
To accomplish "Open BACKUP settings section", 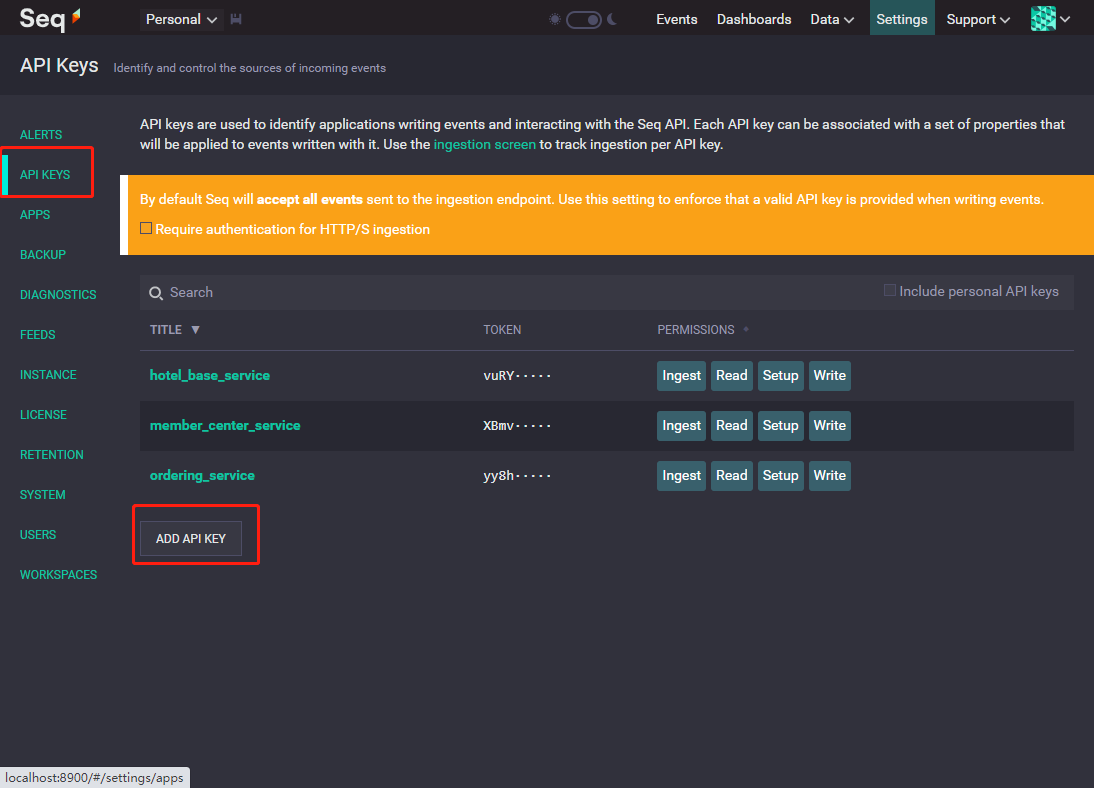I will click(43, 255).
